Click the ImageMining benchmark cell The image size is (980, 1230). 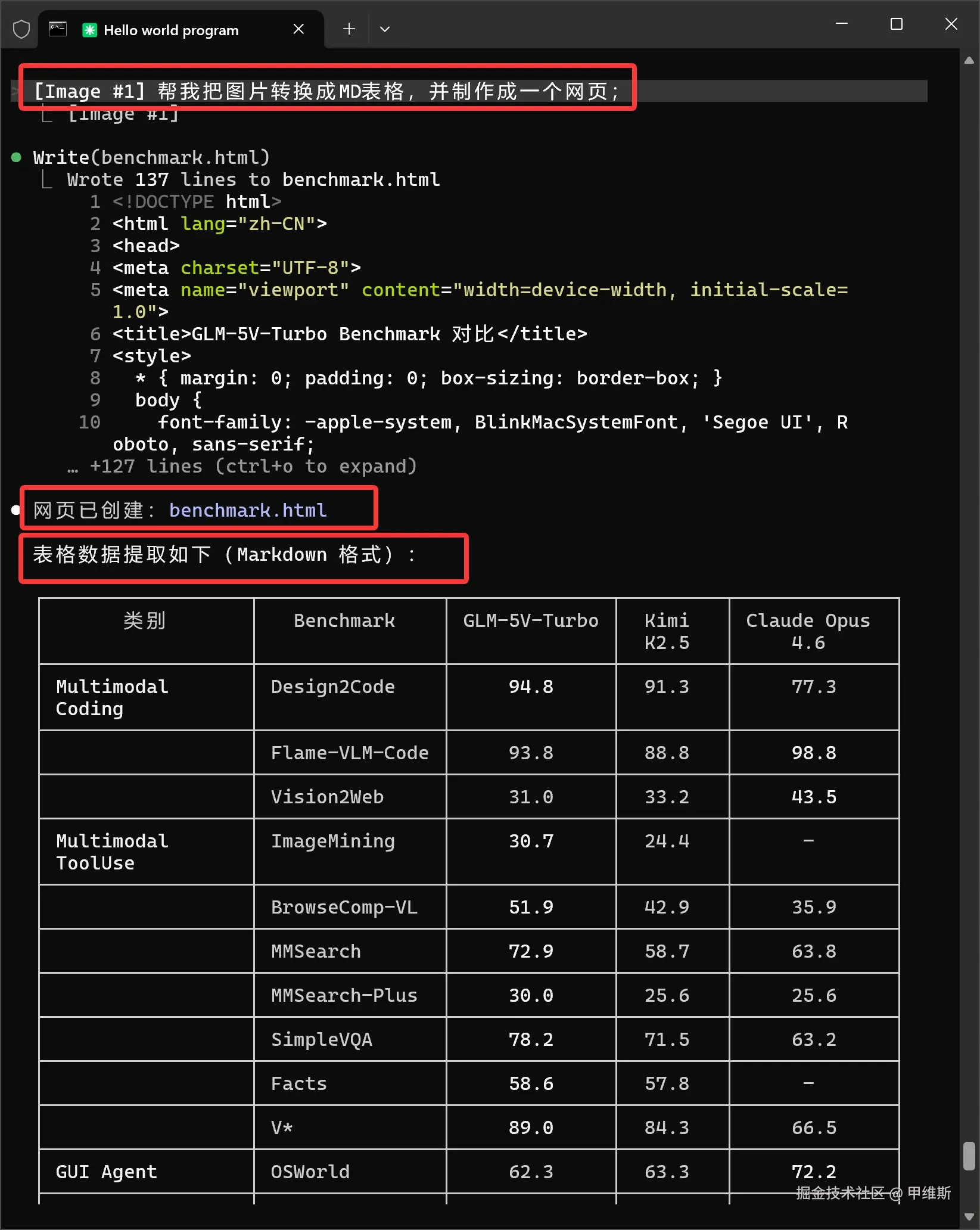coord(350,852)
